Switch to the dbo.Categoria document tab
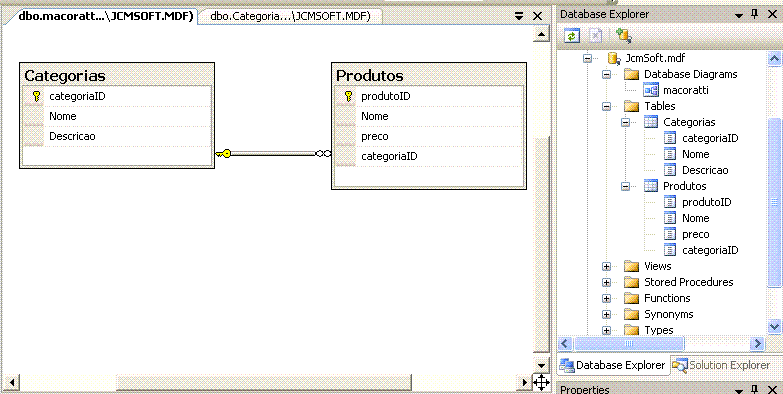 pyautogui.click(x=290, y=16)
